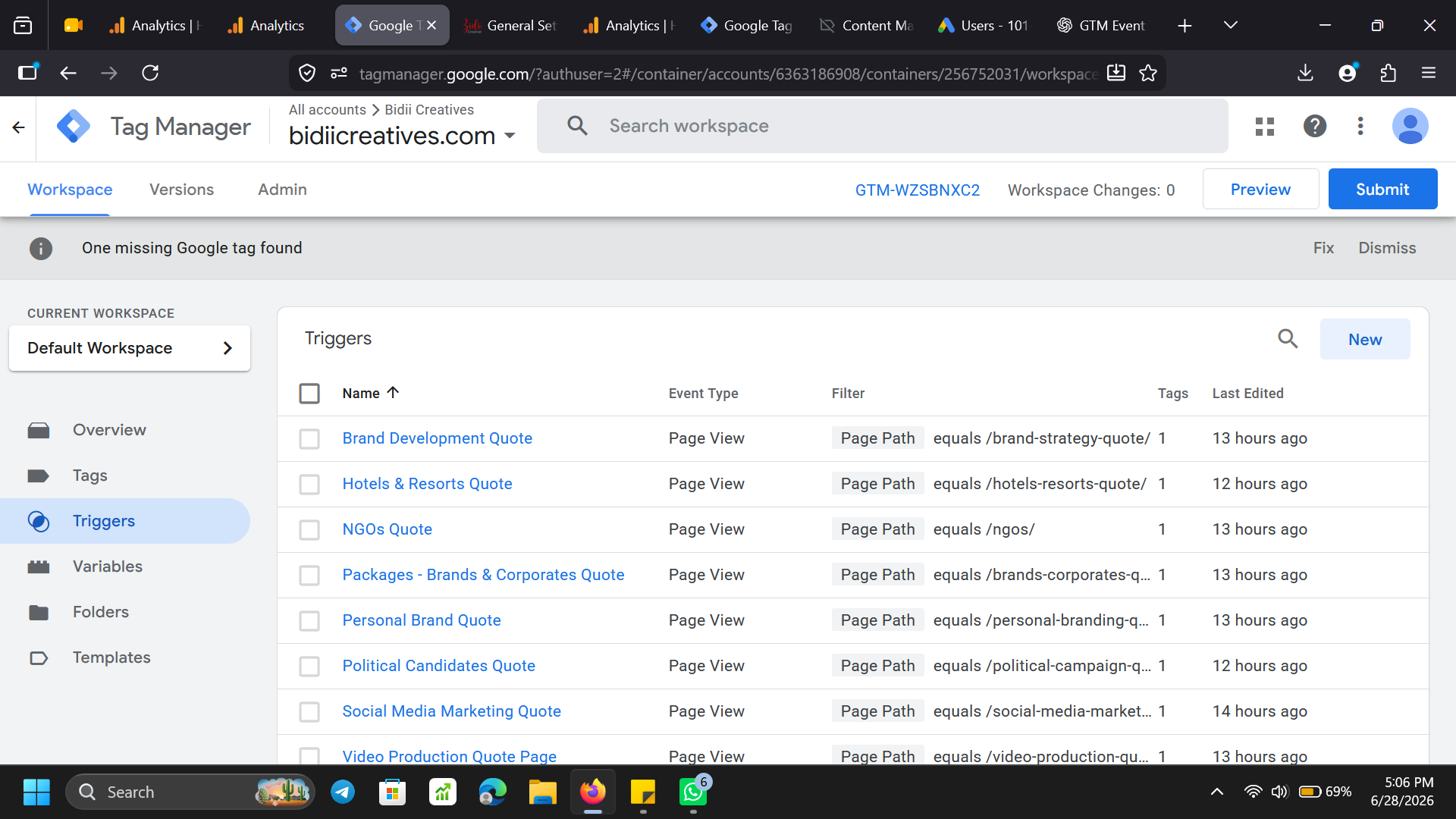The height and width of the screenshot is (819, 1456).
Task: Open the Video Production Quote Page trigger
Action: (449, 756)
